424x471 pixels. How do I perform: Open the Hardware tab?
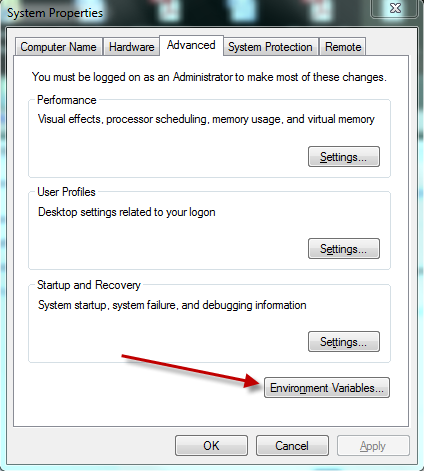132,47
